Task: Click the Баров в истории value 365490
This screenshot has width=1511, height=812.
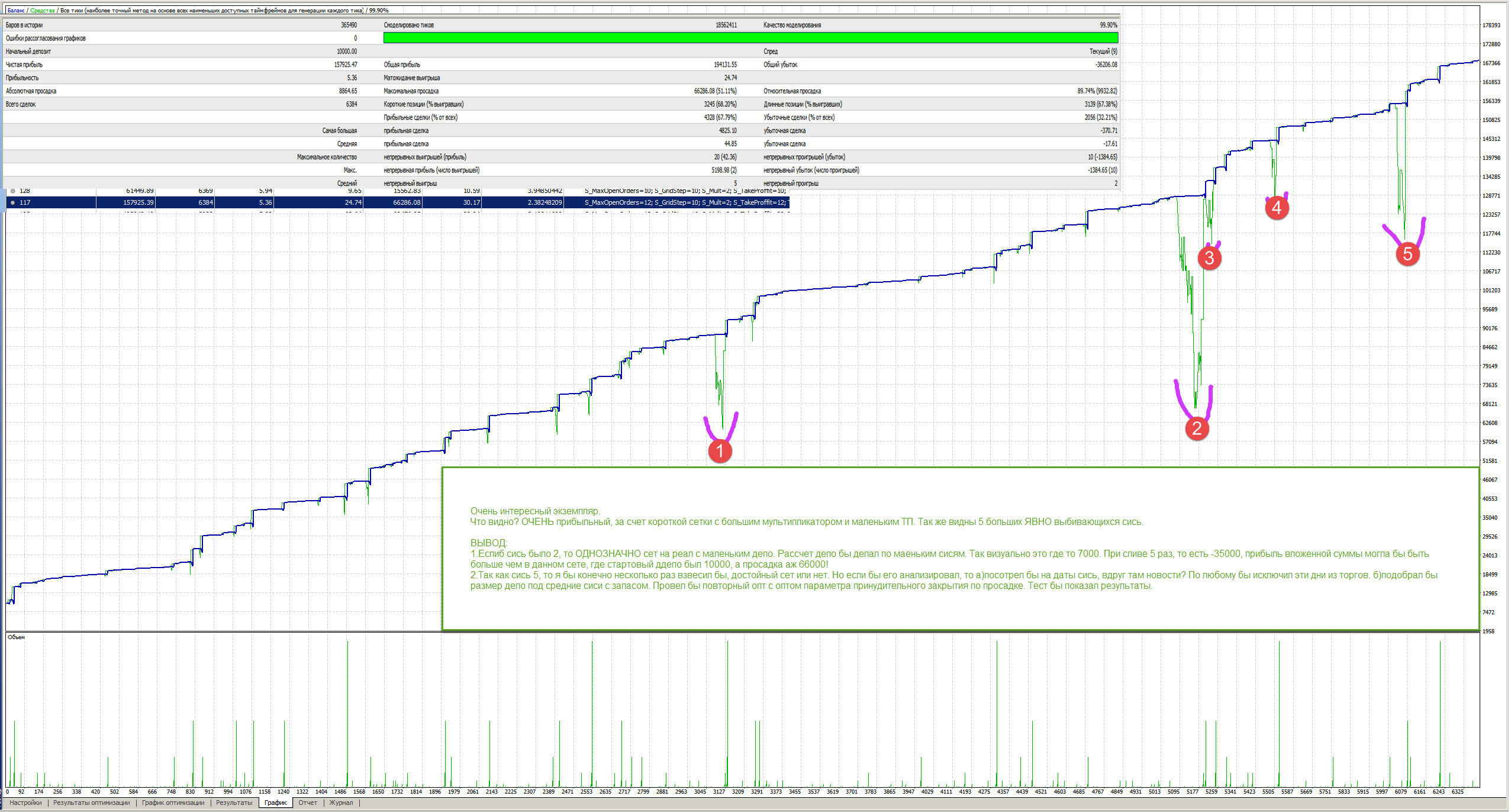Action: [x=349, y=25]
